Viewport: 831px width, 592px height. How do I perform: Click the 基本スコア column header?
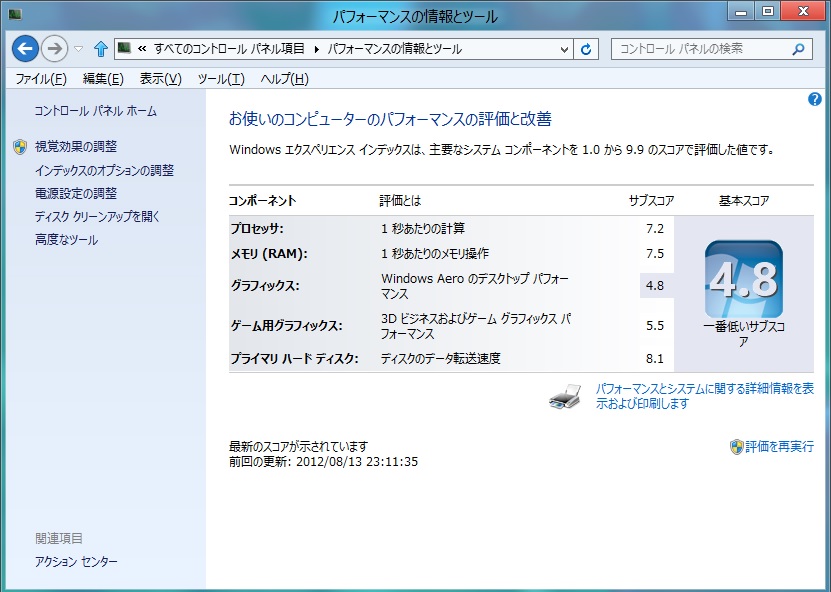(x=744, y=201)
